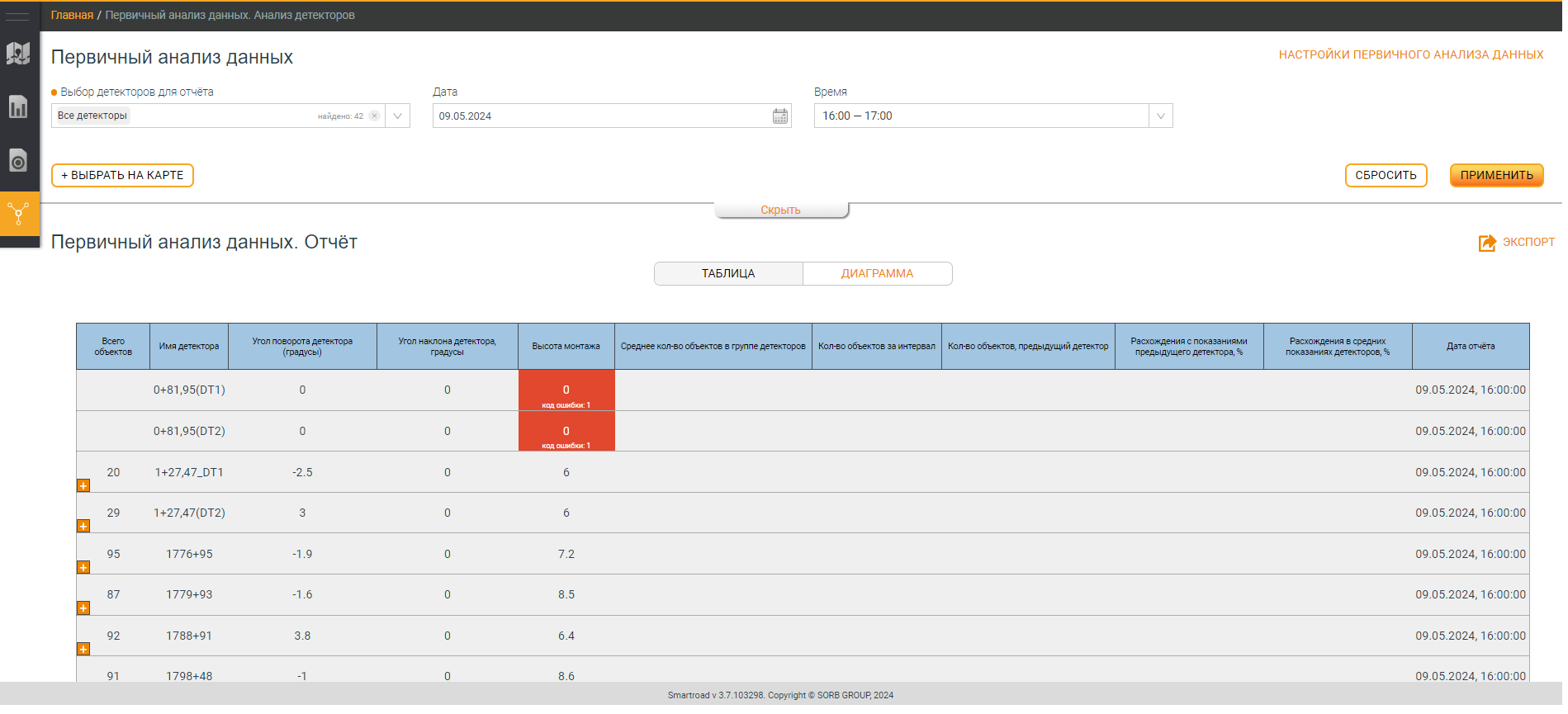Click 'Кол-во объектов, предыдущий детектор' header

[1029, 347]
